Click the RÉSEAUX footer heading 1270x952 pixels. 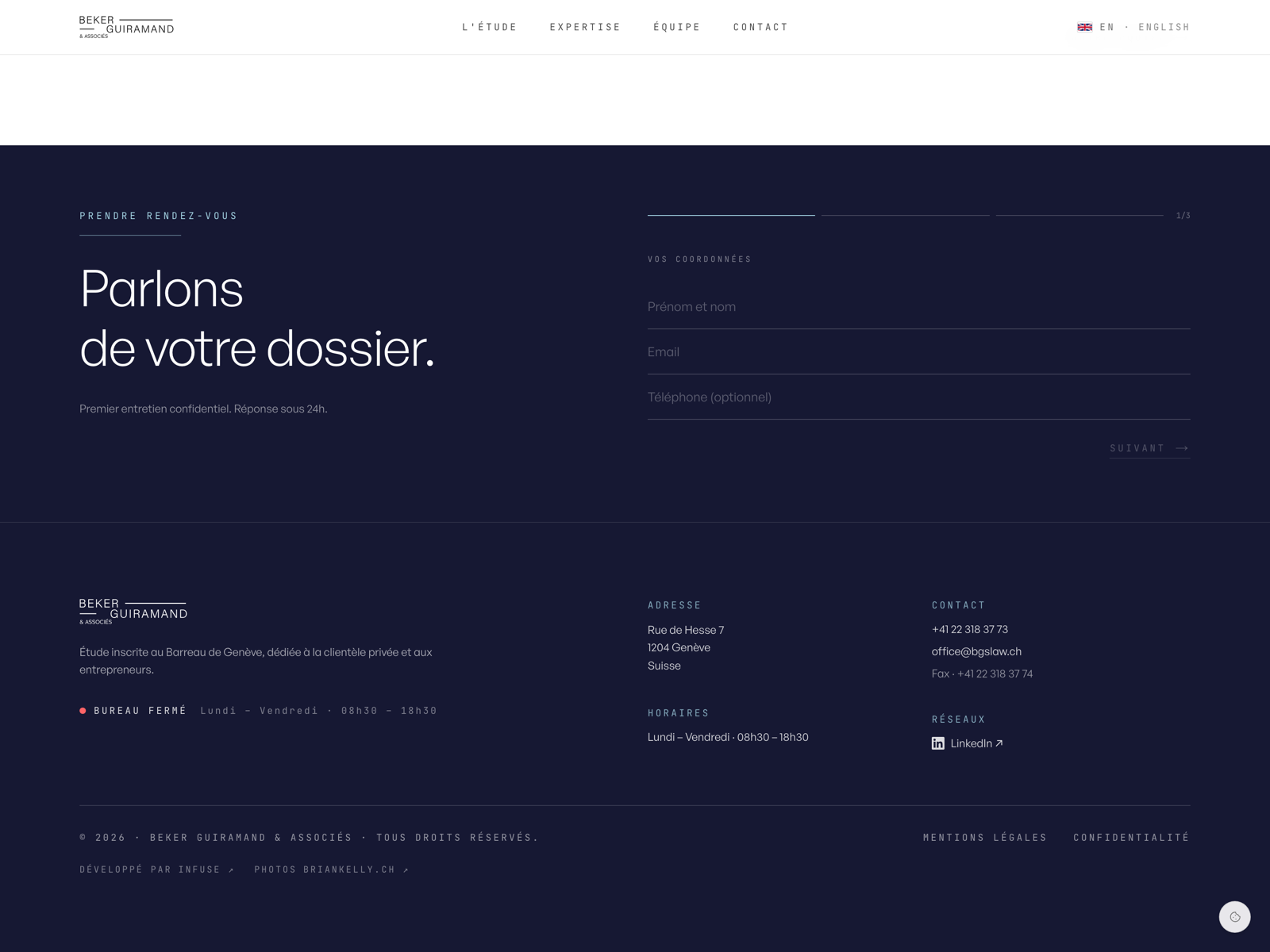tap(959, 720)
